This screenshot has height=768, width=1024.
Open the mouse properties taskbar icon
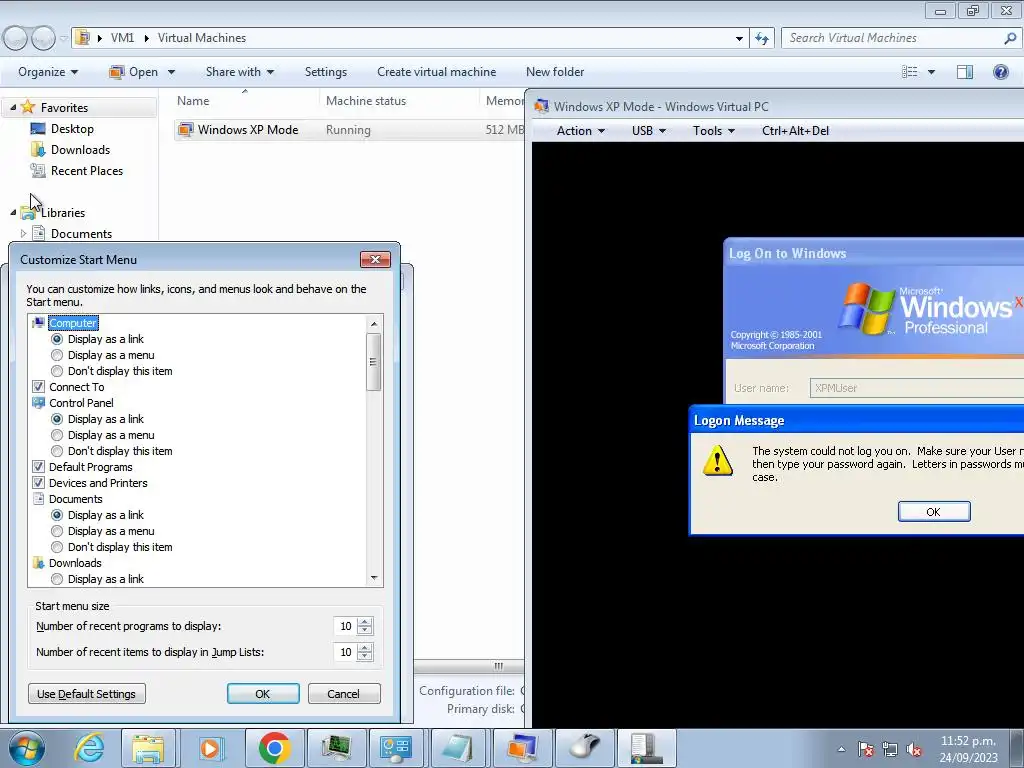(584, 748)
